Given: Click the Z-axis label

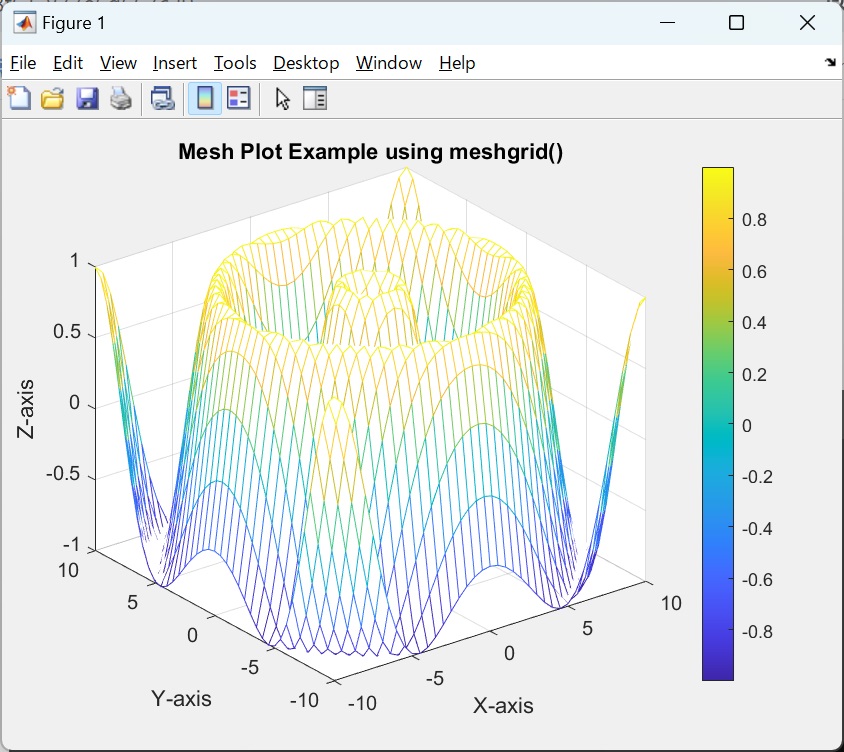Looking at the screenshot, I should [x=25, y=409].
